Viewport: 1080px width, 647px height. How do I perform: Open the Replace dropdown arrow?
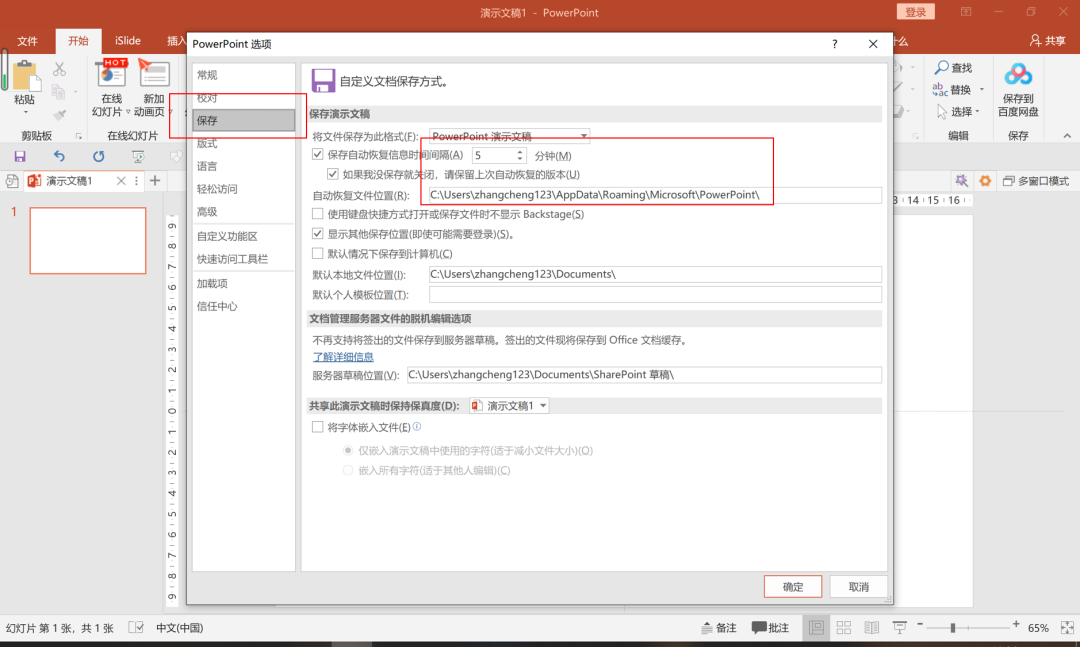pos(982,90)
